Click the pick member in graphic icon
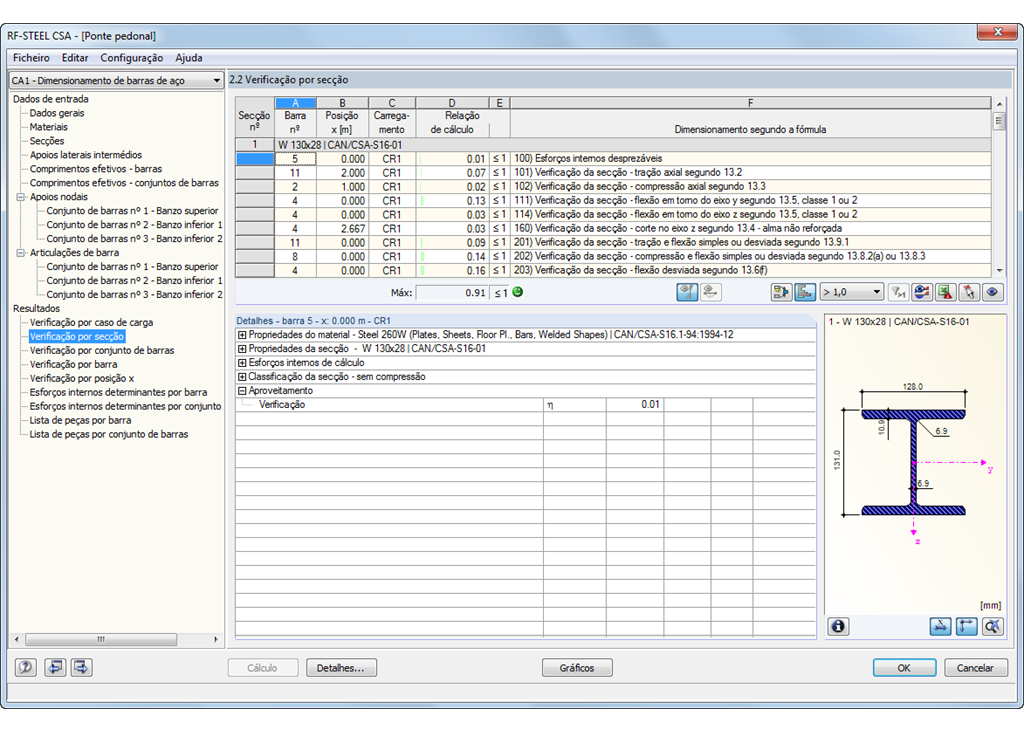The height and width of the screenshot is (733, 1024). click(969, 293)
